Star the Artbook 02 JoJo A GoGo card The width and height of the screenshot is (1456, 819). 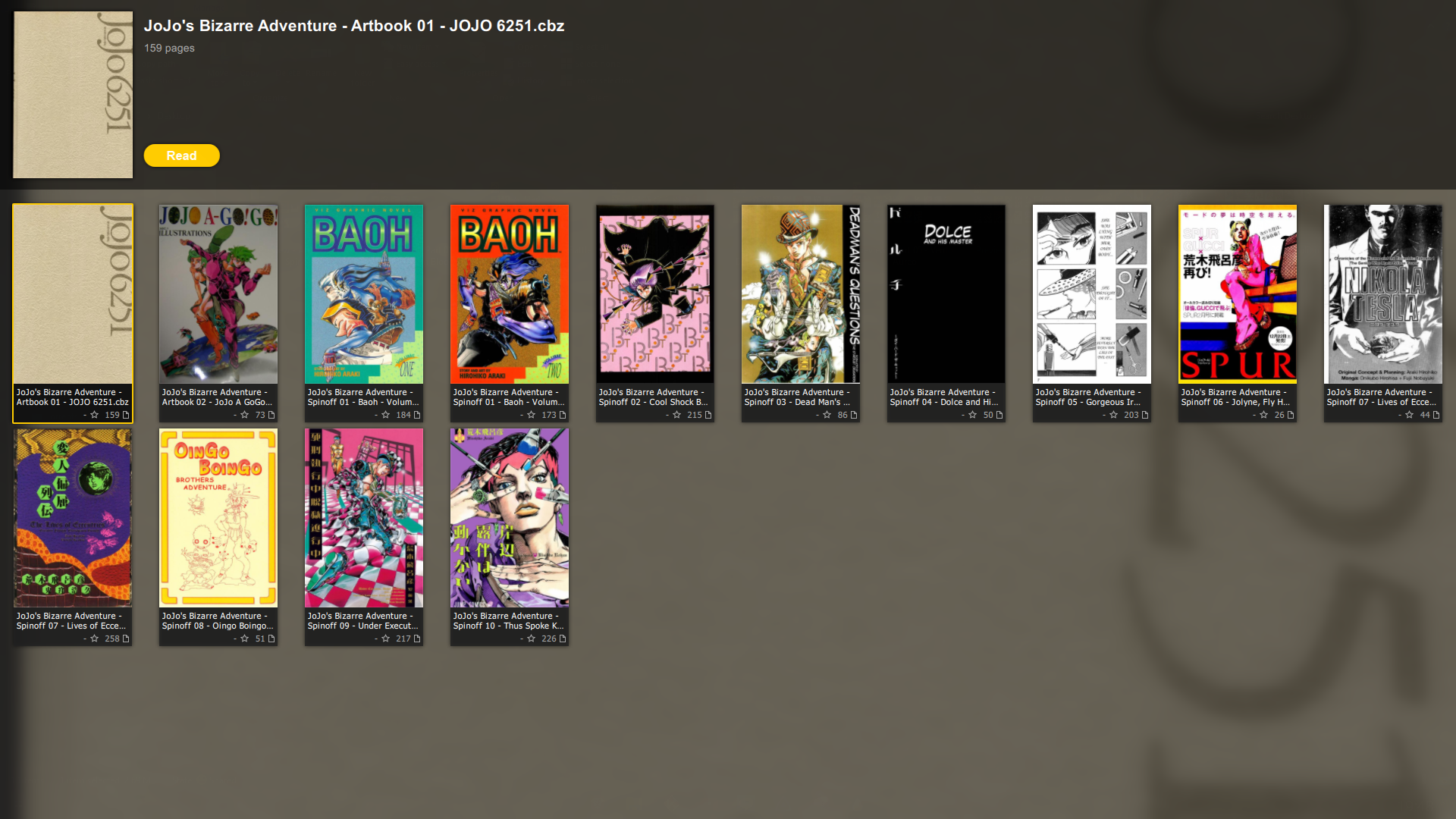(245, 415)
